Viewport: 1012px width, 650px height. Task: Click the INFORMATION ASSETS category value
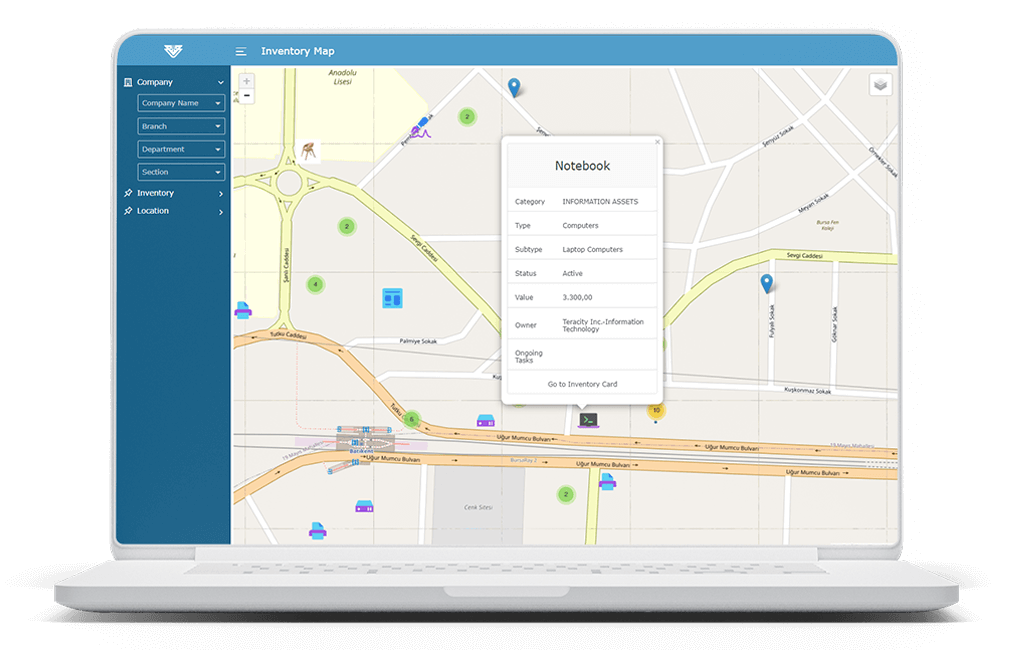pos(600,201)
